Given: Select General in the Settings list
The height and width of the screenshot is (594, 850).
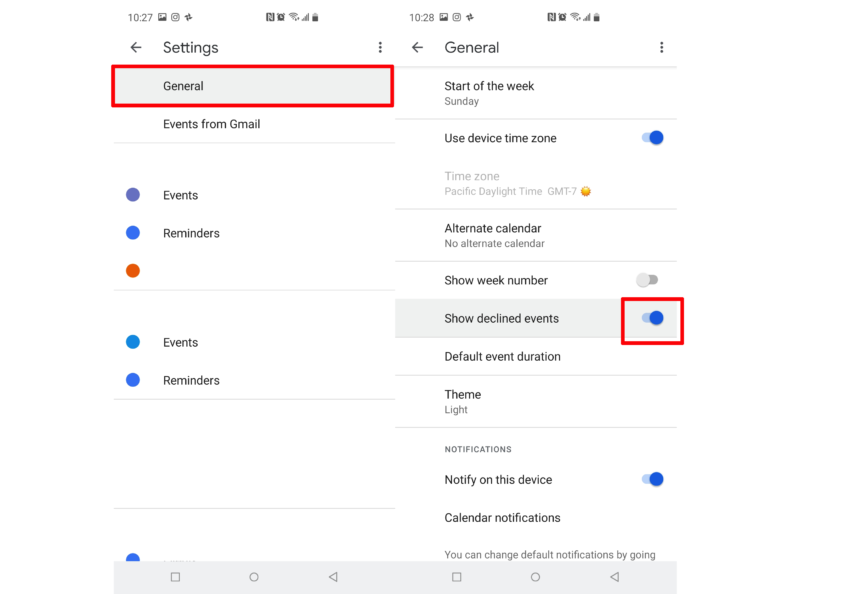Looking at the screenshot, I should pyautogui.click(x=253, y=86).
